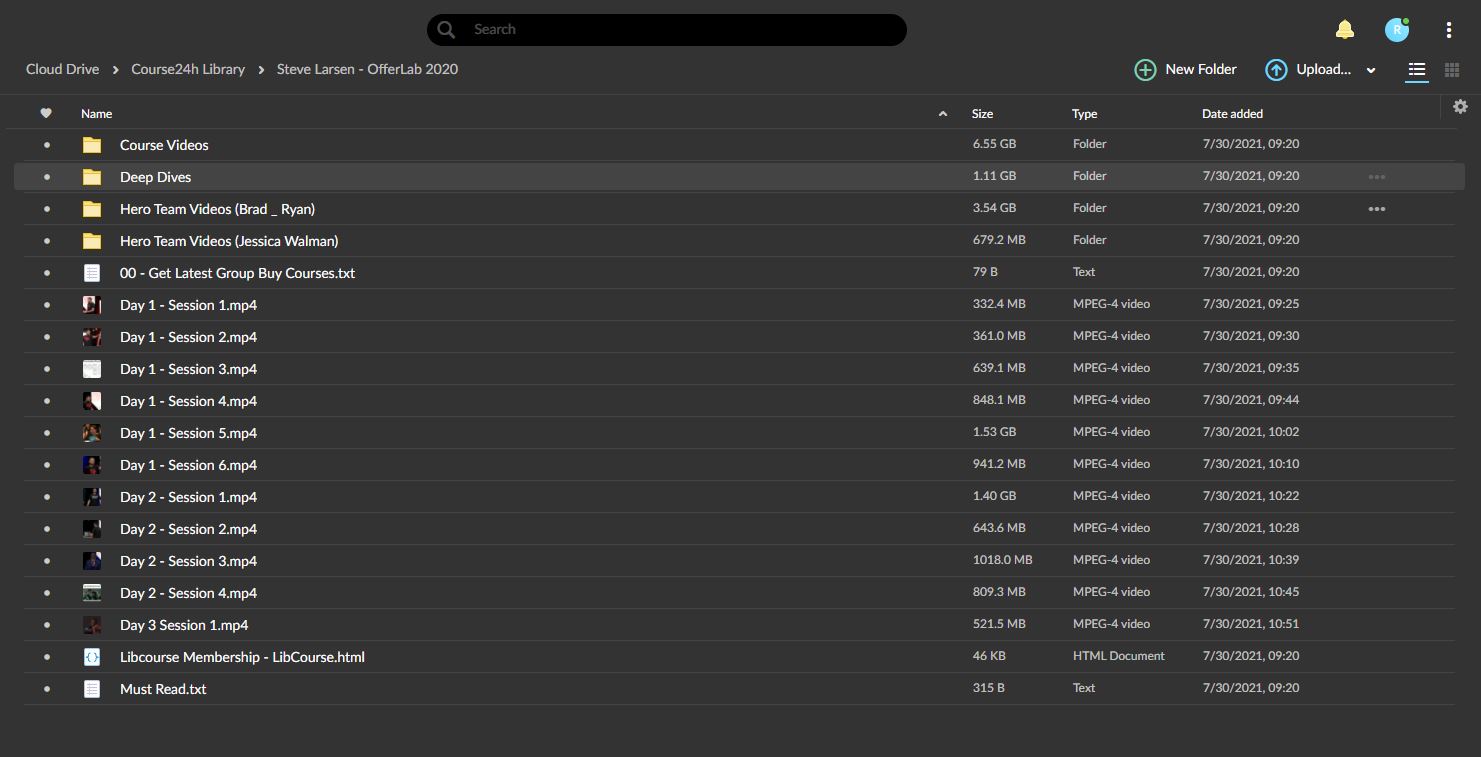The width and height of the screenshot is (1481, 757).
Task: Select Day 2 - Session 3.mp4 file name
Action: click(188, 561)
